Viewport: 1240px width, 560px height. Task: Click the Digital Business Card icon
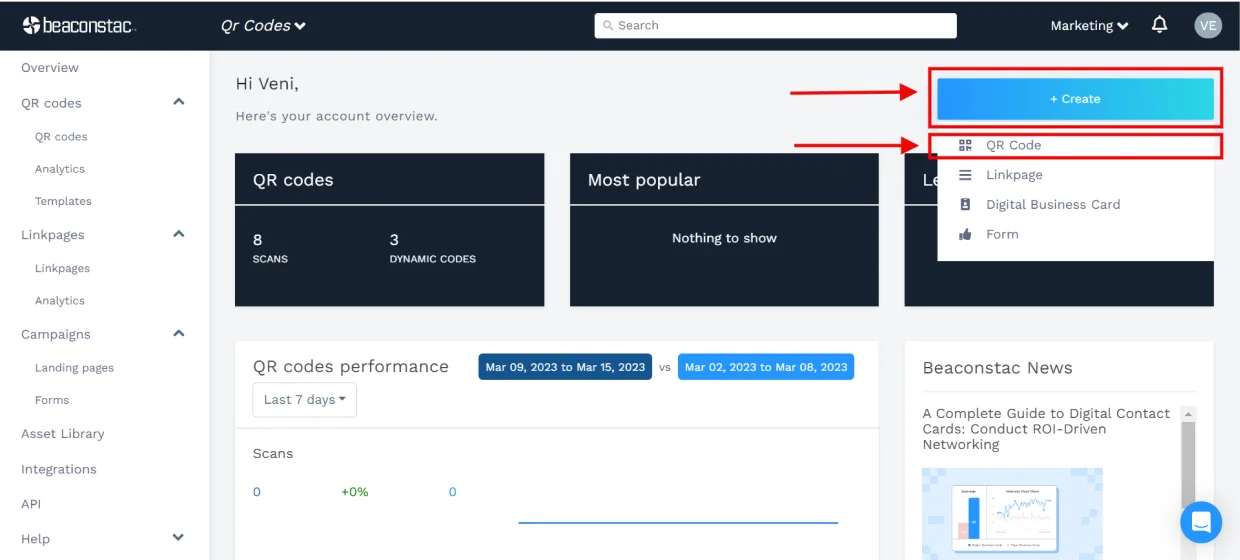(965, 204)
